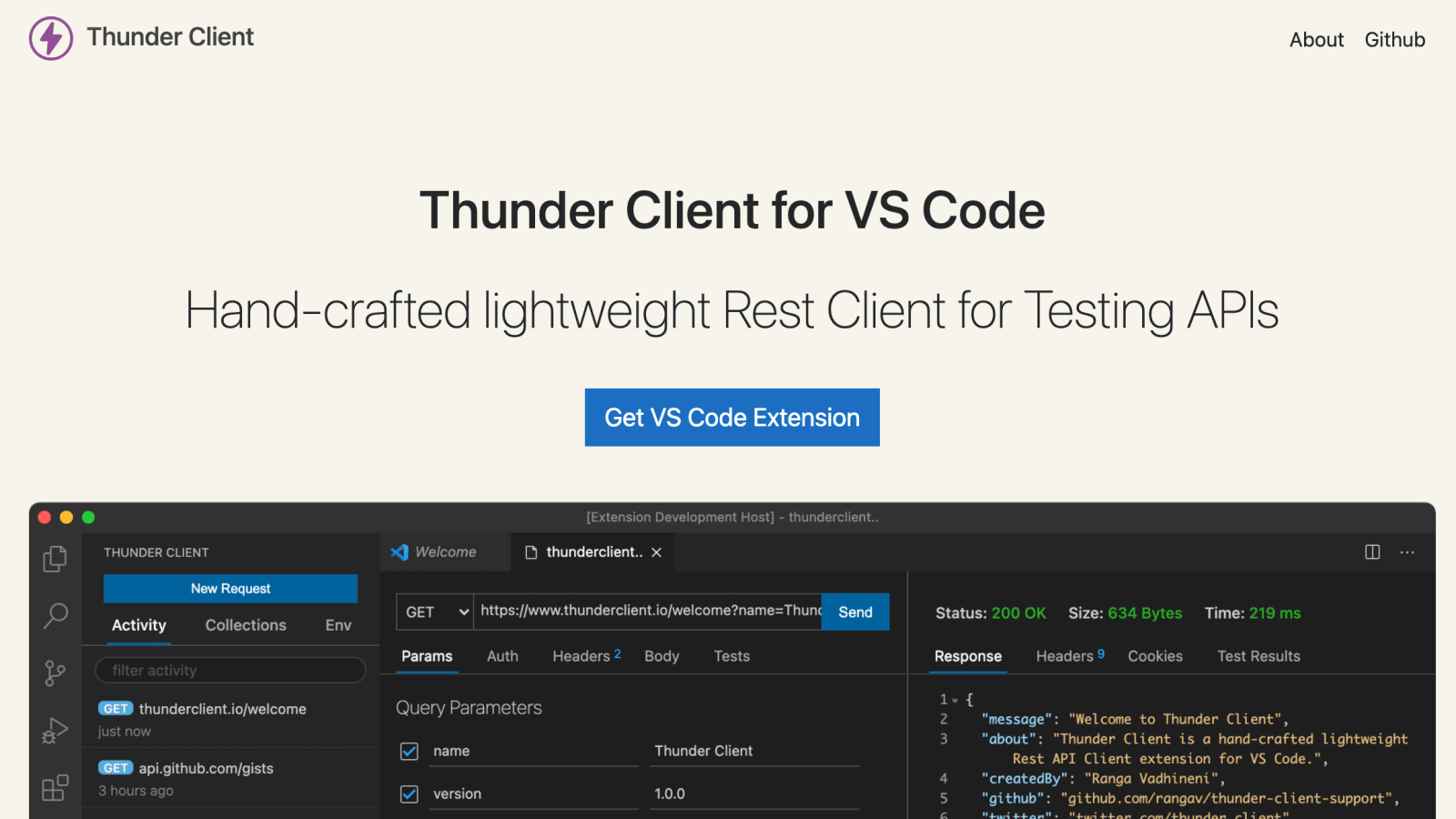Click the Status 200 OK text
Viewport: 1456px width, 819px height.
(x=991, y=613)
